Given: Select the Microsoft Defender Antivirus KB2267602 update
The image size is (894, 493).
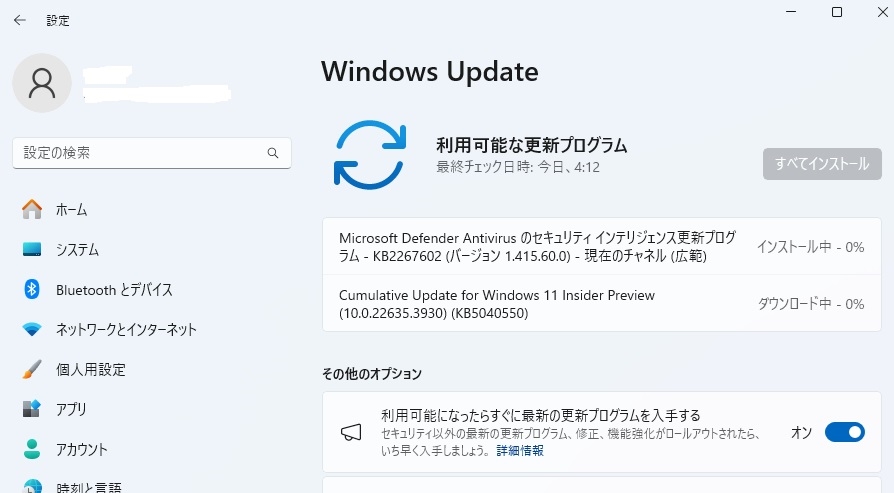Looking at the screenshot, I should tap(602, 246).
